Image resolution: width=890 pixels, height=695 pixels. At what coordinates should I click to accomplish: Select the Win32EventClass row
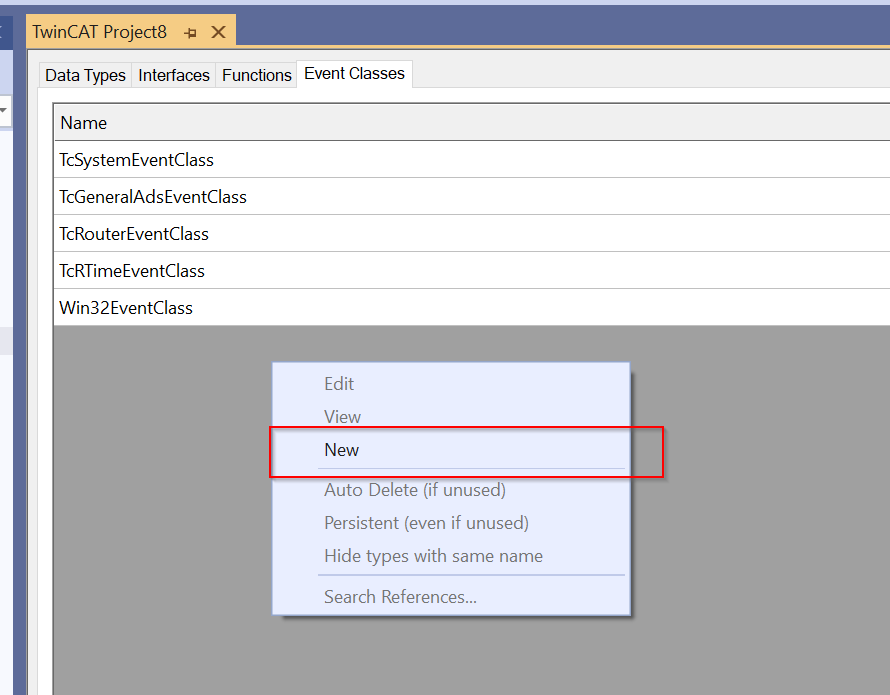(472, 307)
